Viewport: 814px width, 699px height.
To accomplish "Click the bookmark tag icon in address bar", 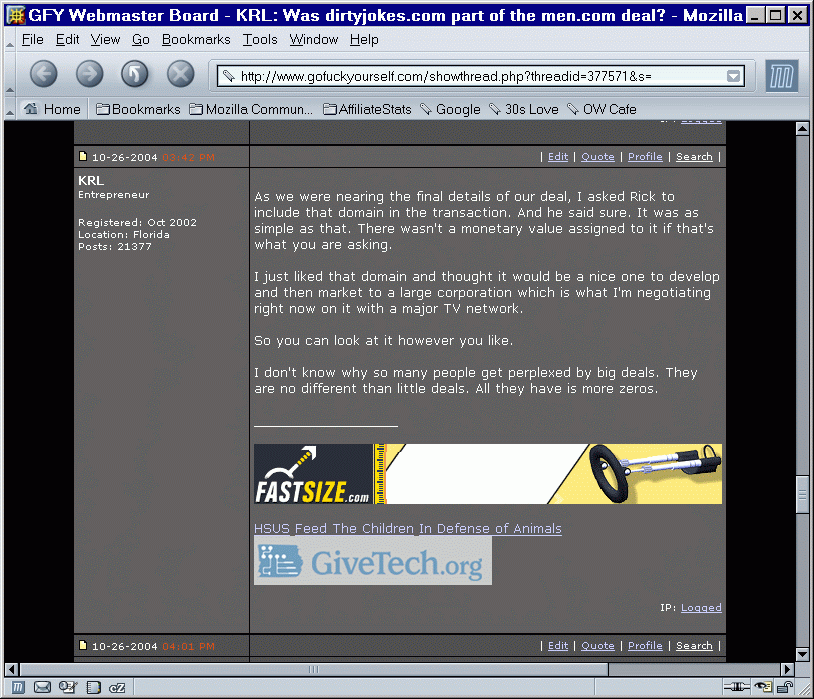I will point(228,76).
